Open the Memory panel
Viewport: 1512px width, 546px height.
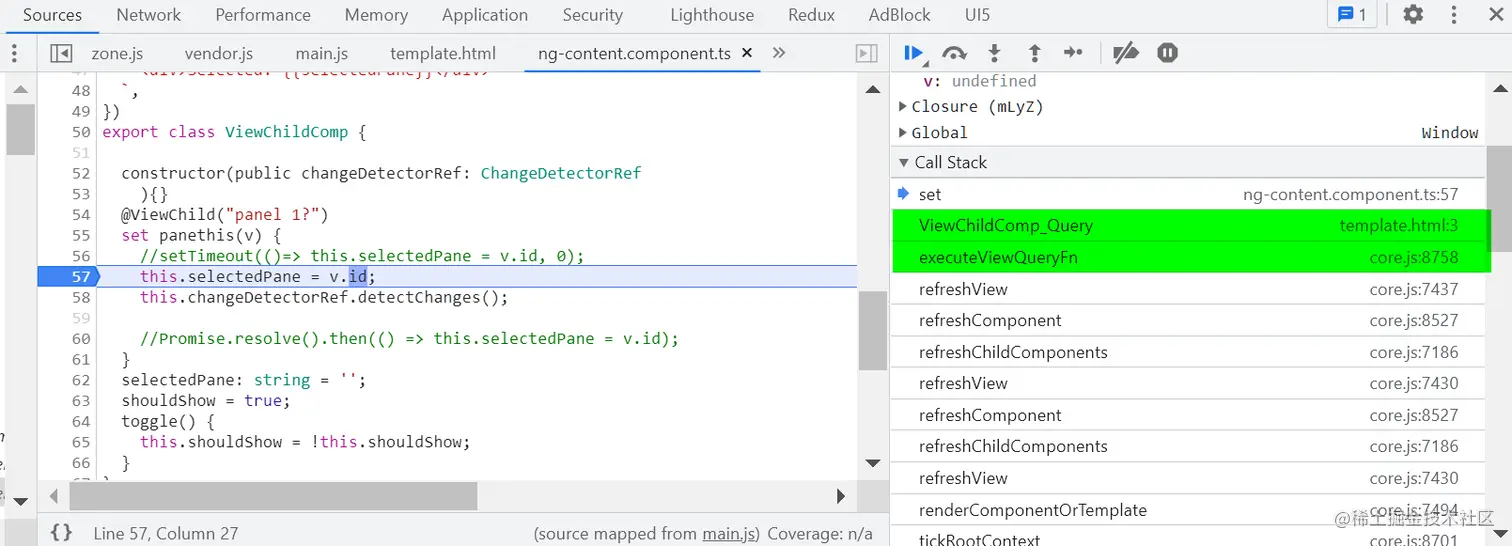click(x=376, y=15)
